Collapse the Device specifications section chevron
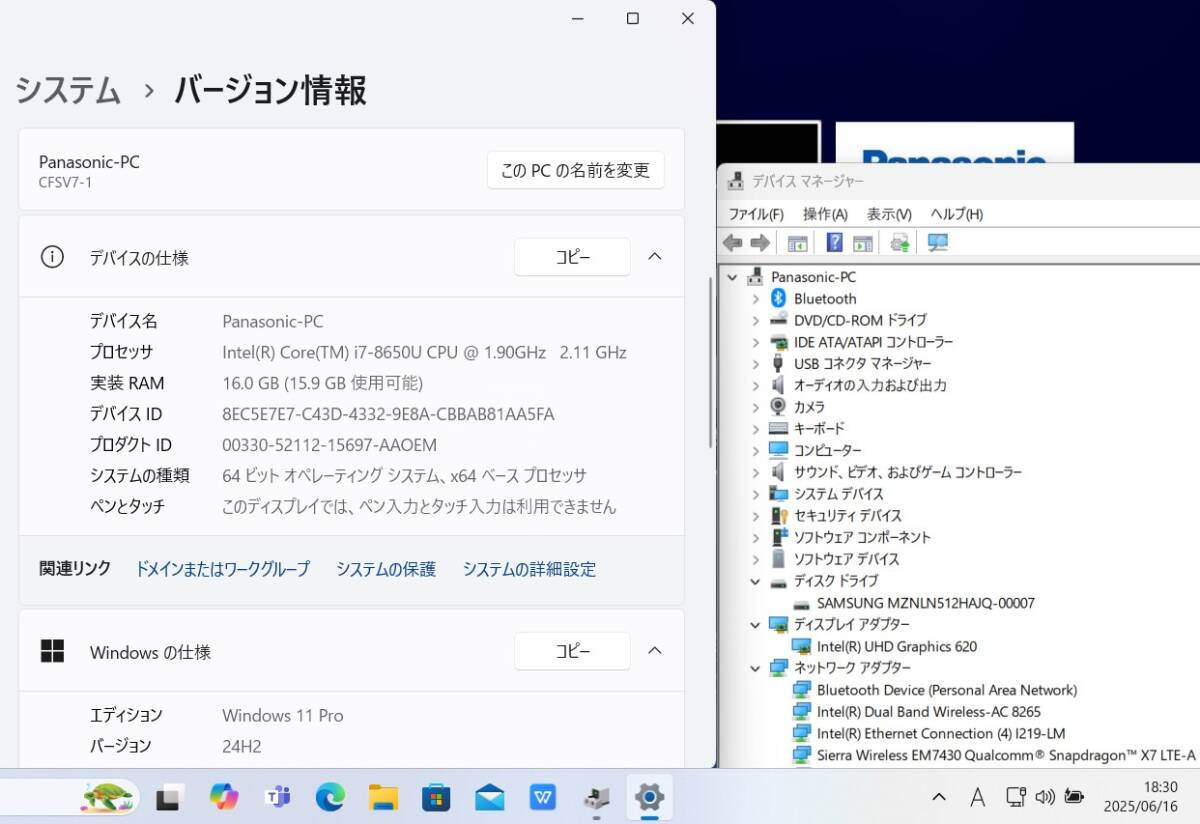 click(x=654, y=257)
